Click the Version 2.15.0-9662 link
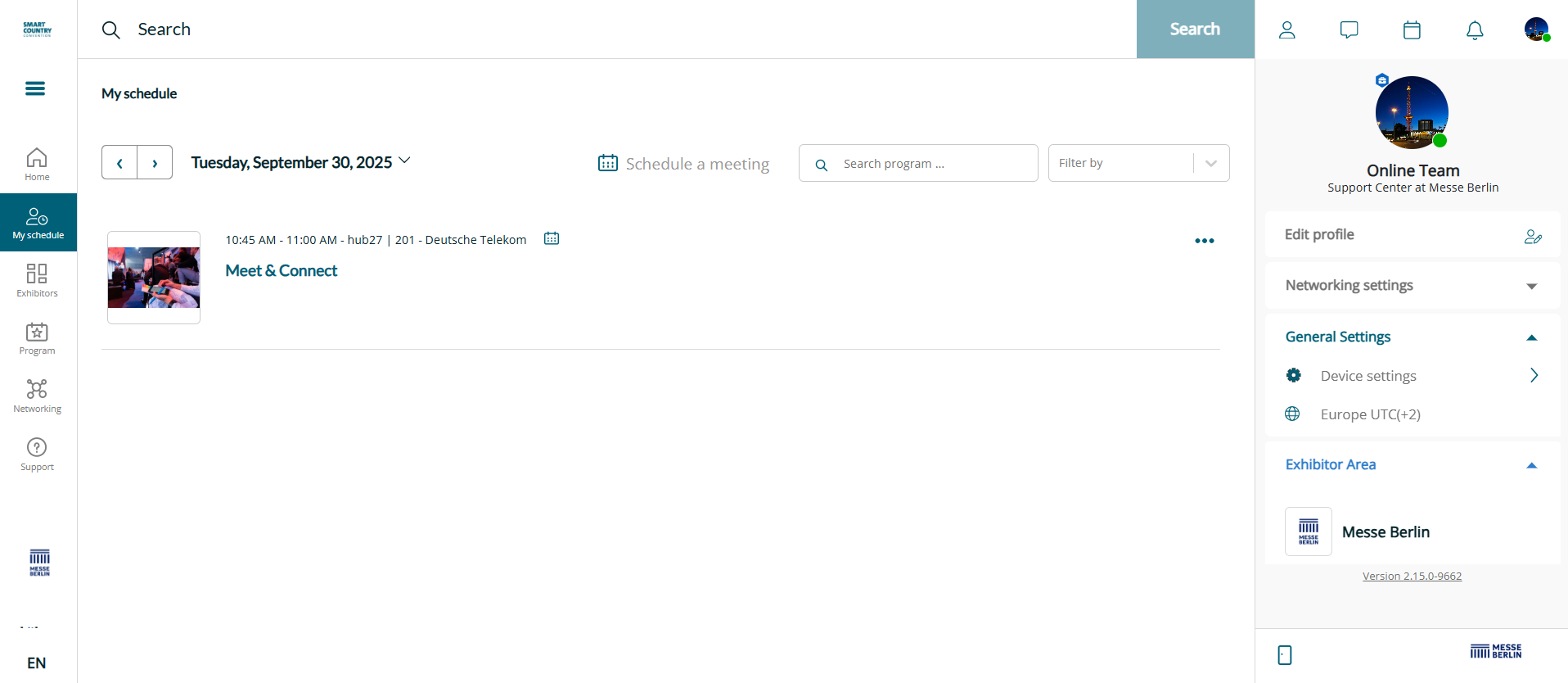1568x683 pixels. [x=1412, y=576]
